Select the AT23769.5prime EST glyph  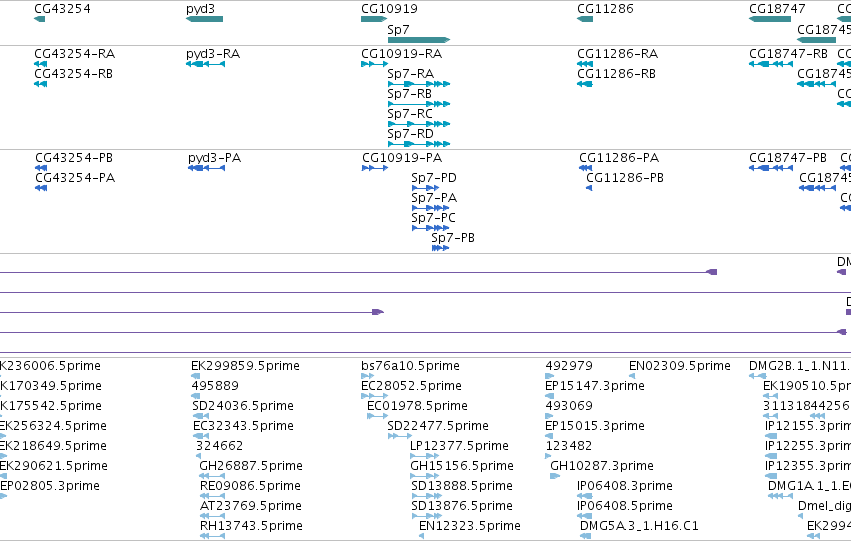(212, 517)
